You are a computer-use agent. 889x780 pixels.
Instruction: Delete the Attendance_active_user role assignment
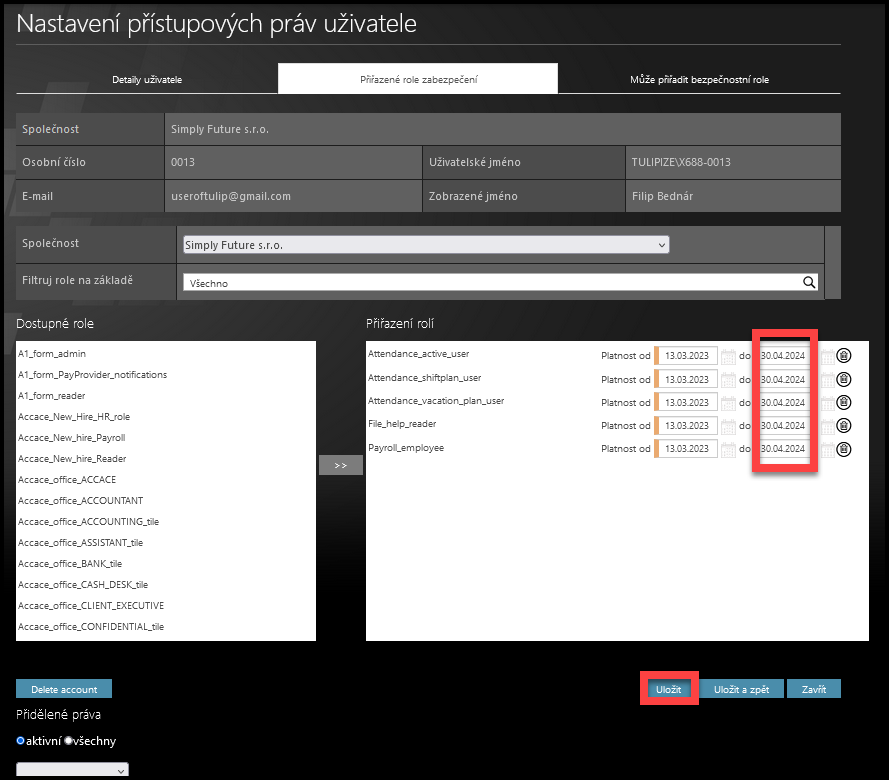(x=843, y=355)
